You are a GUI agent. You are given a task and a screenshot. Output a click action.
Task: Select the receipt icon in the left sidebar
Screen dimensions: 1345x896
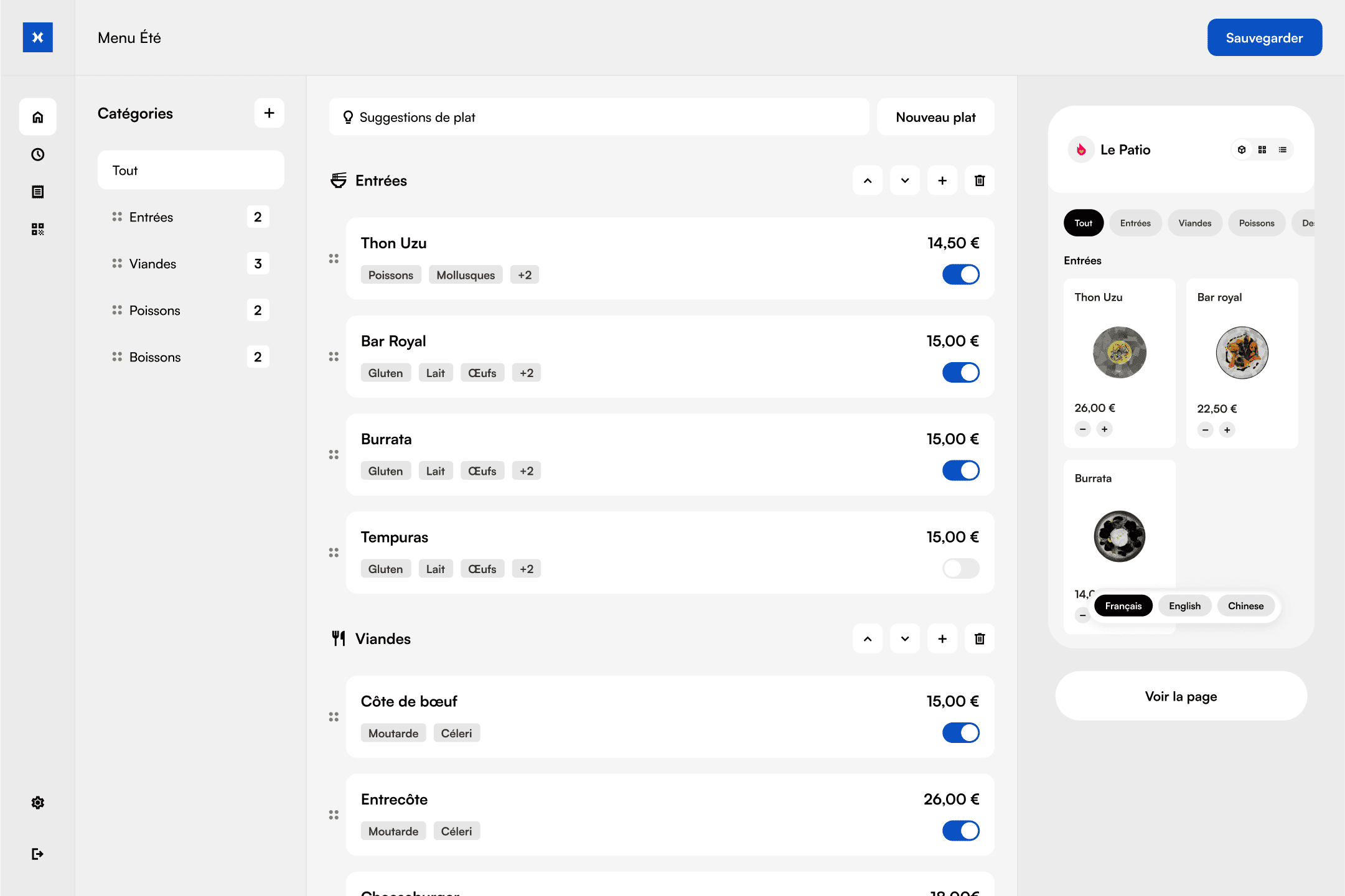coord(38,192)
